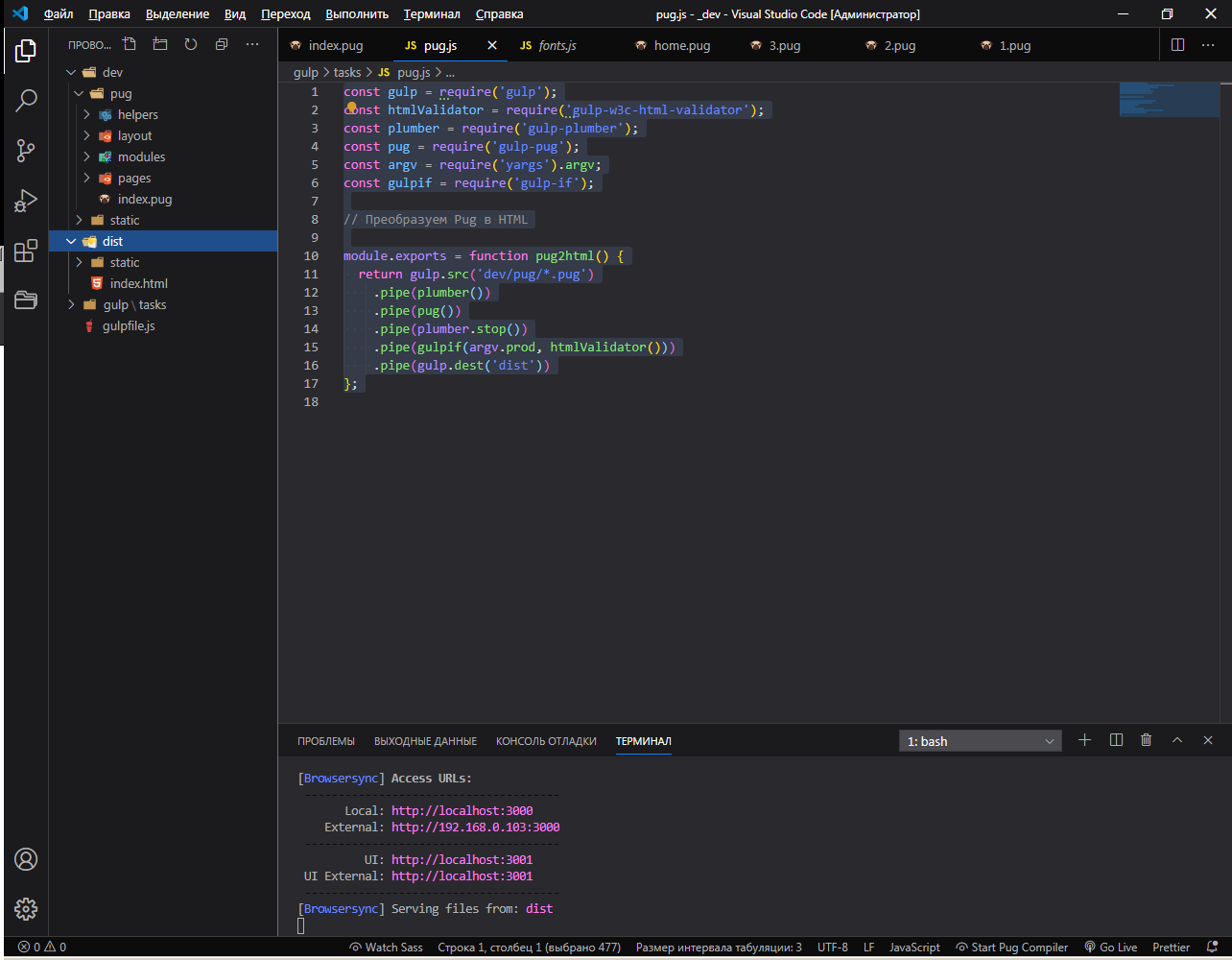Toggle Watch Sass in status bar
The image size is (1232, 960).
coord(386,948)
